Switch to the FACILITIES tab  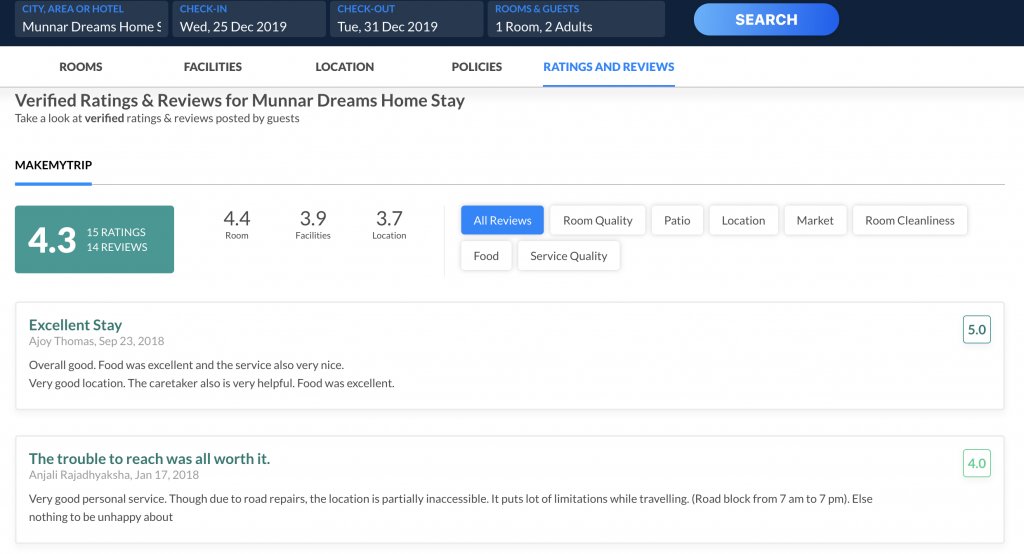[x=212, y=67]
